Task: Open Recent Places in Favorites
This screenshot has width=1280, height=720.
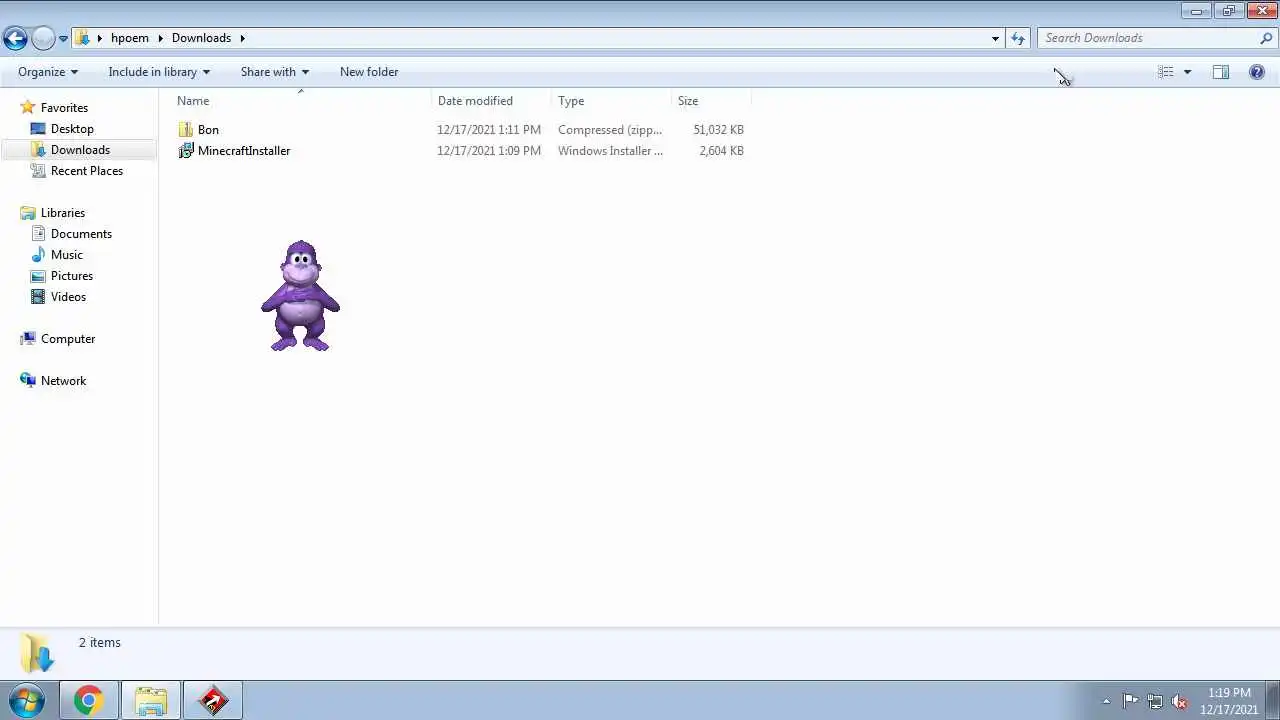Action: [87, 171]
